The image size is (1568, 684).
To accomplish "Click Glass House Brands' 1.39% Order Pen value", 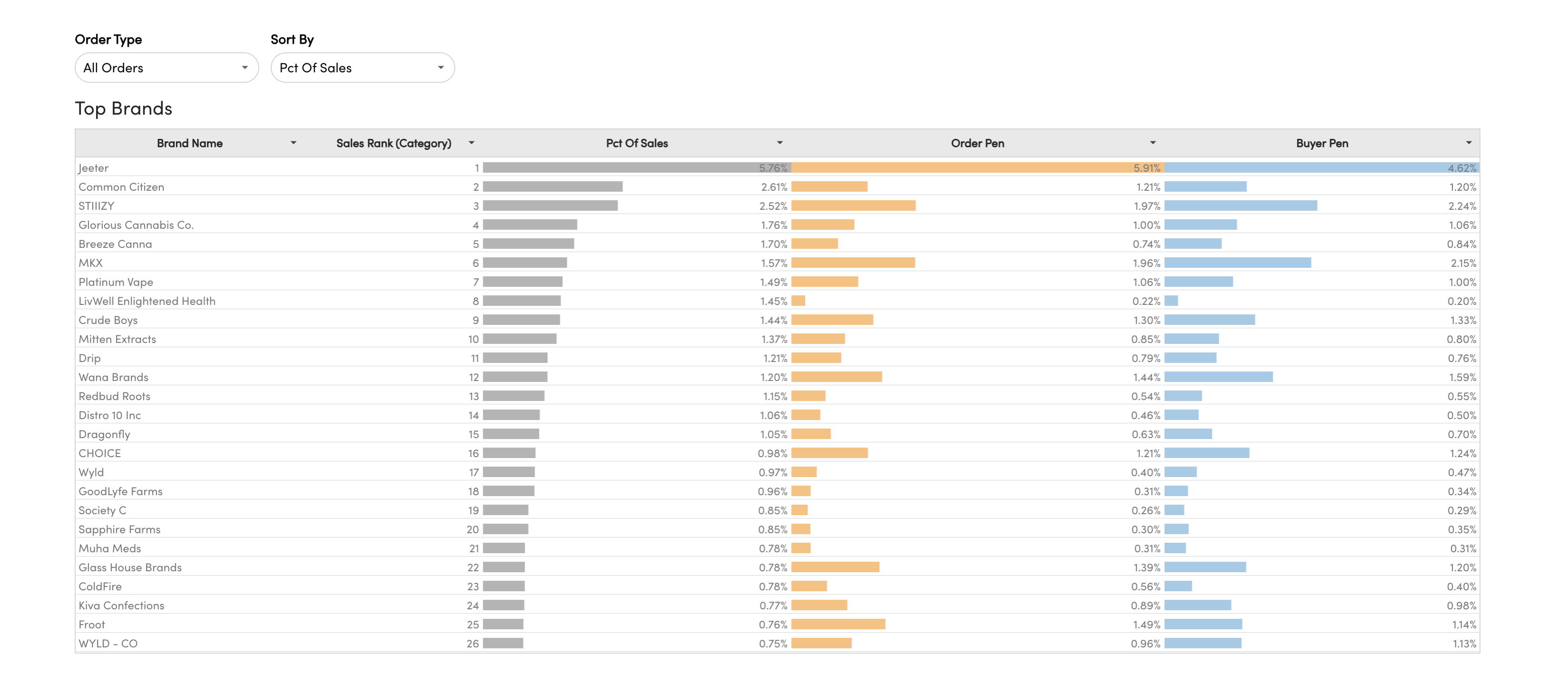I will (x=1147, y=567).
